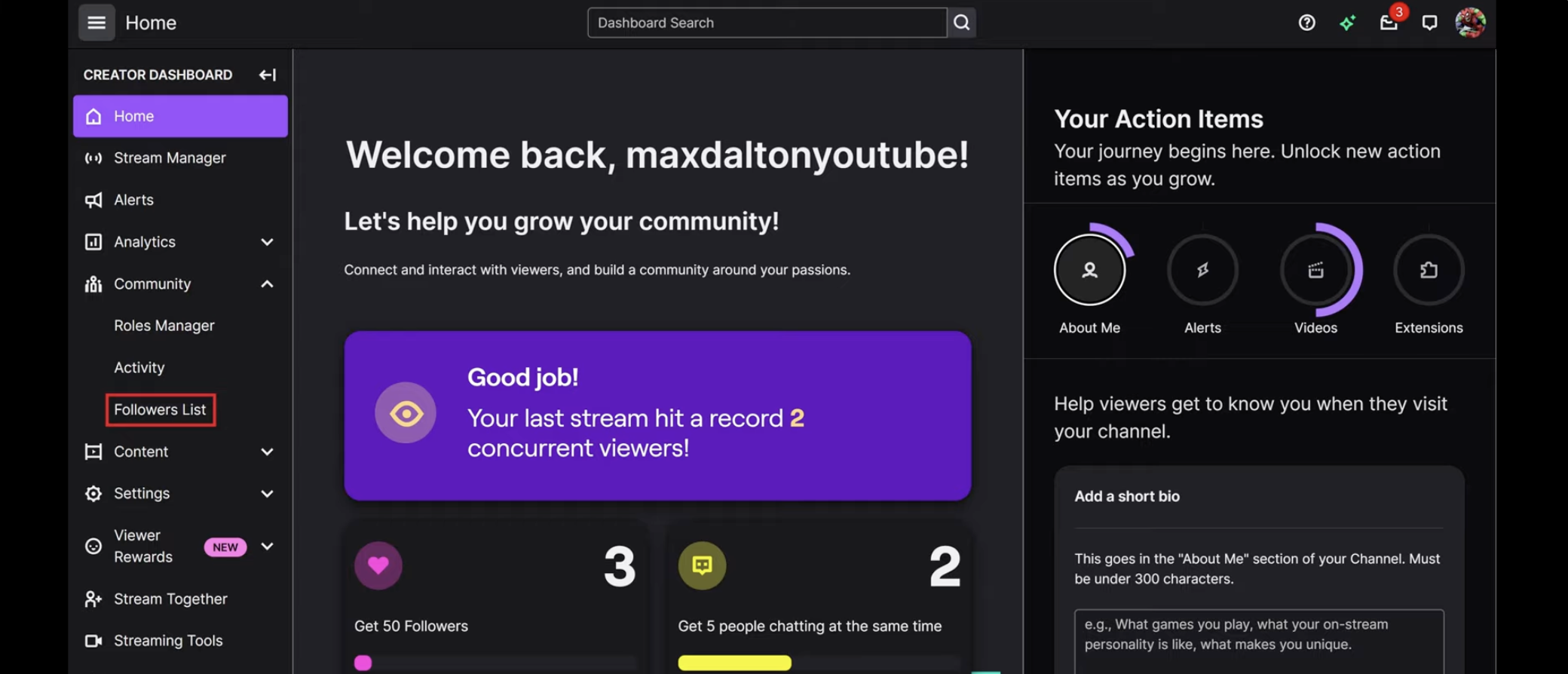Select the Alerts action item circle
This screenshot has width=1568, height=674.
[1202, 270]
